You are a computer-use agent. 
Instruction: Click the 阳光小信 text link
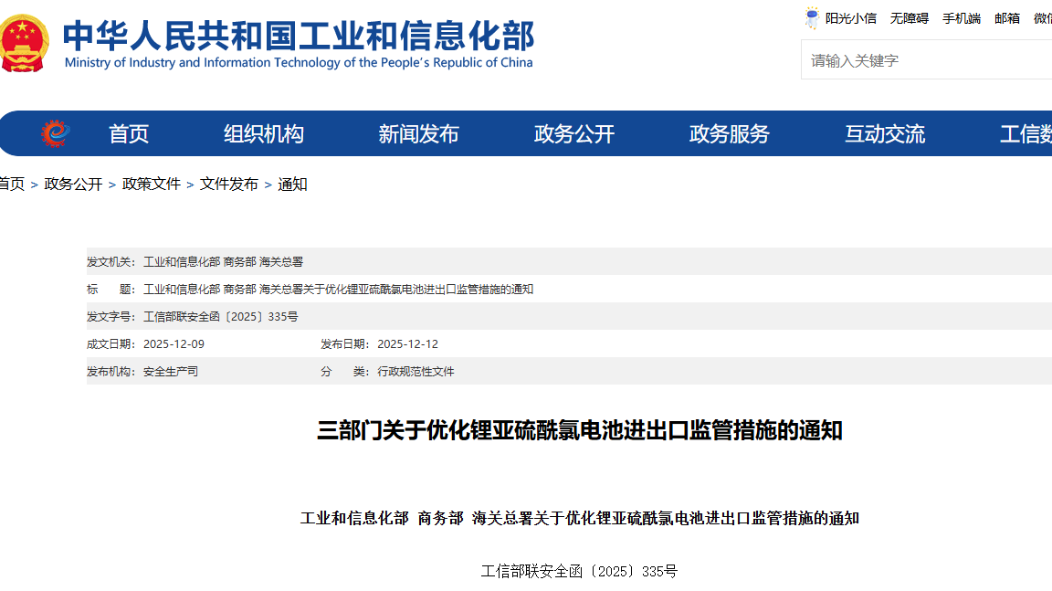(850, 18)
